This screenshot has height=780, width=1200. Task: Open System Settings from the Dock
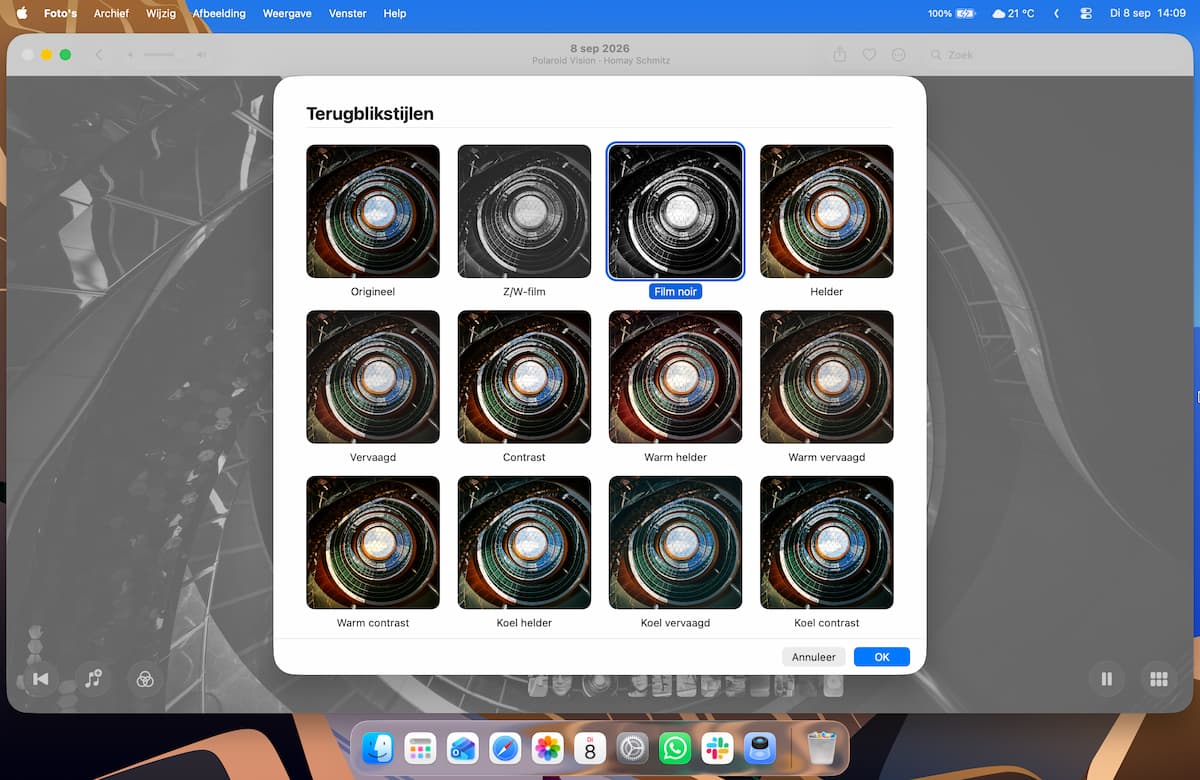(x=632, y=748)
